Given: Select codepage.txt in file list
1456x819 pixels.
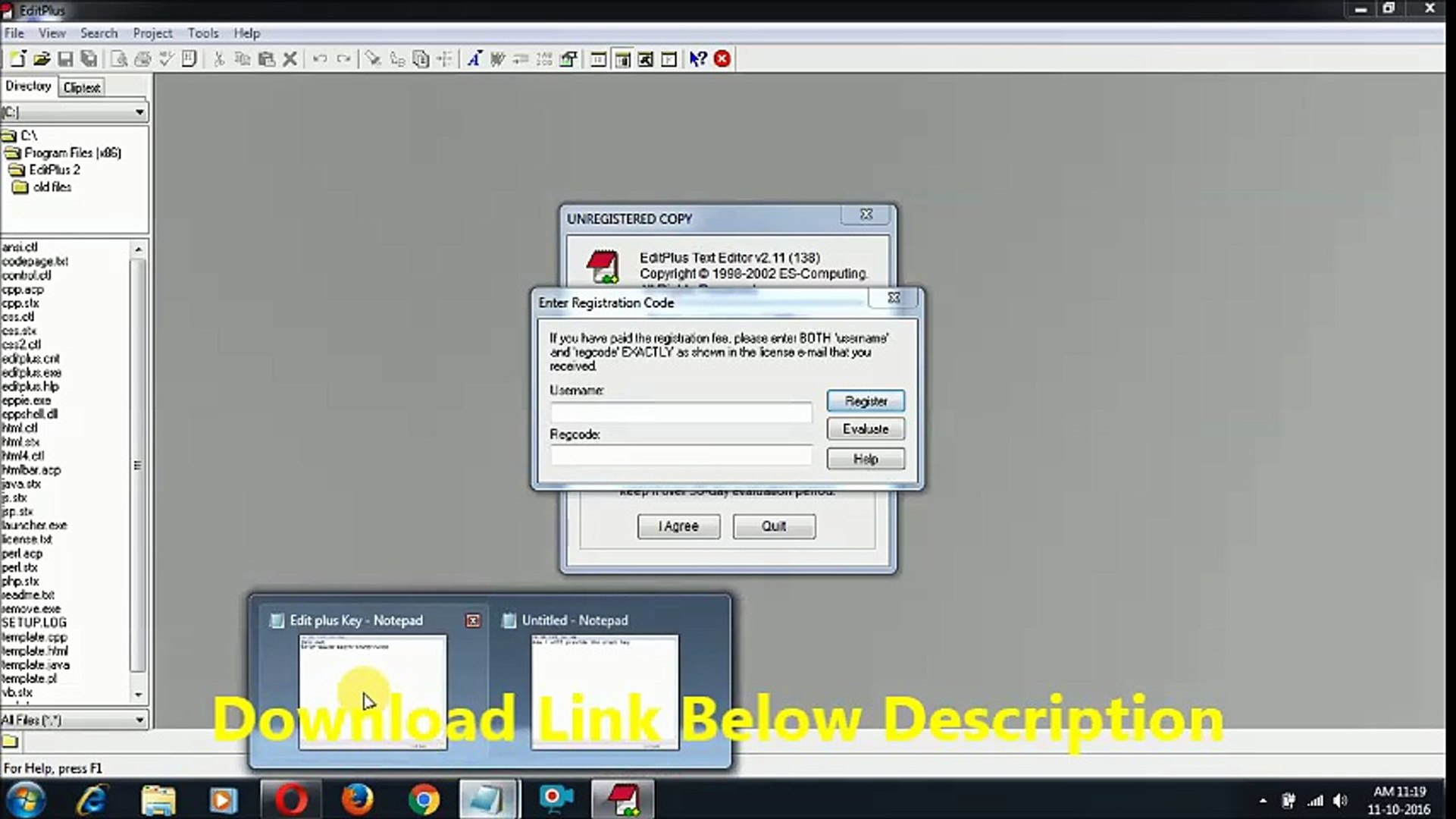Looking at the screenshot, I should click(x=35, y=261).
